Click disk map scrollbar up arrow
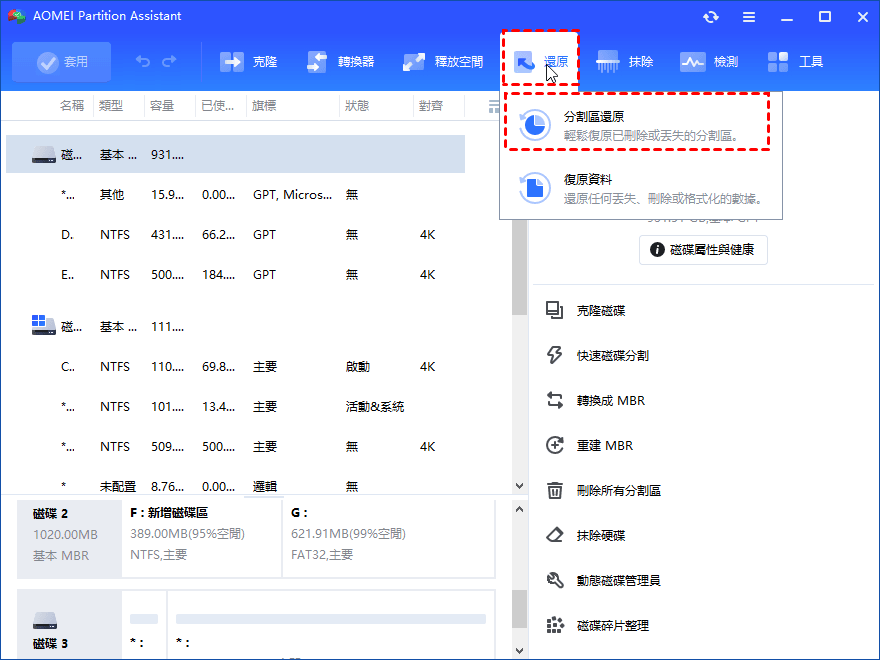Screen dimensions: 880x660 (519, 509)
